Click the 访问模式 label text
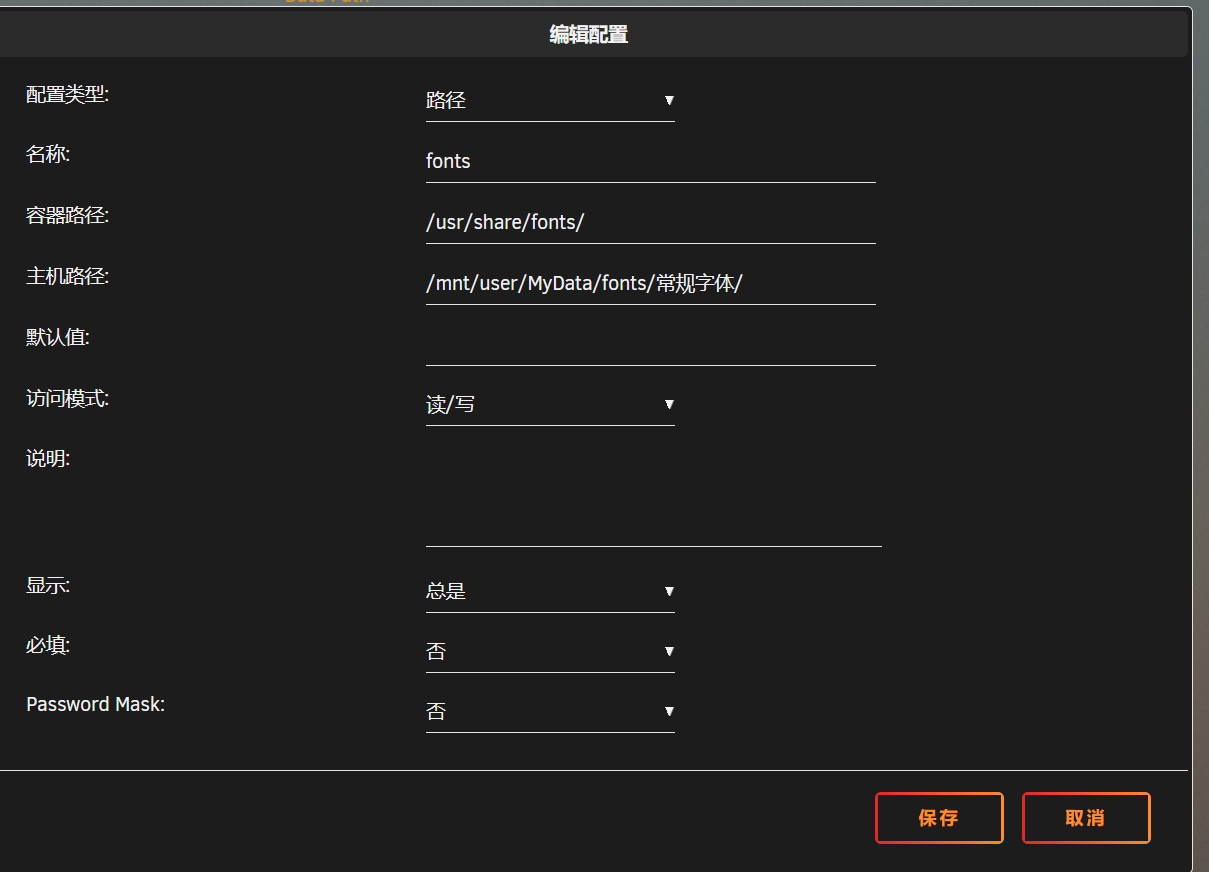 click(x=68, y=399)
